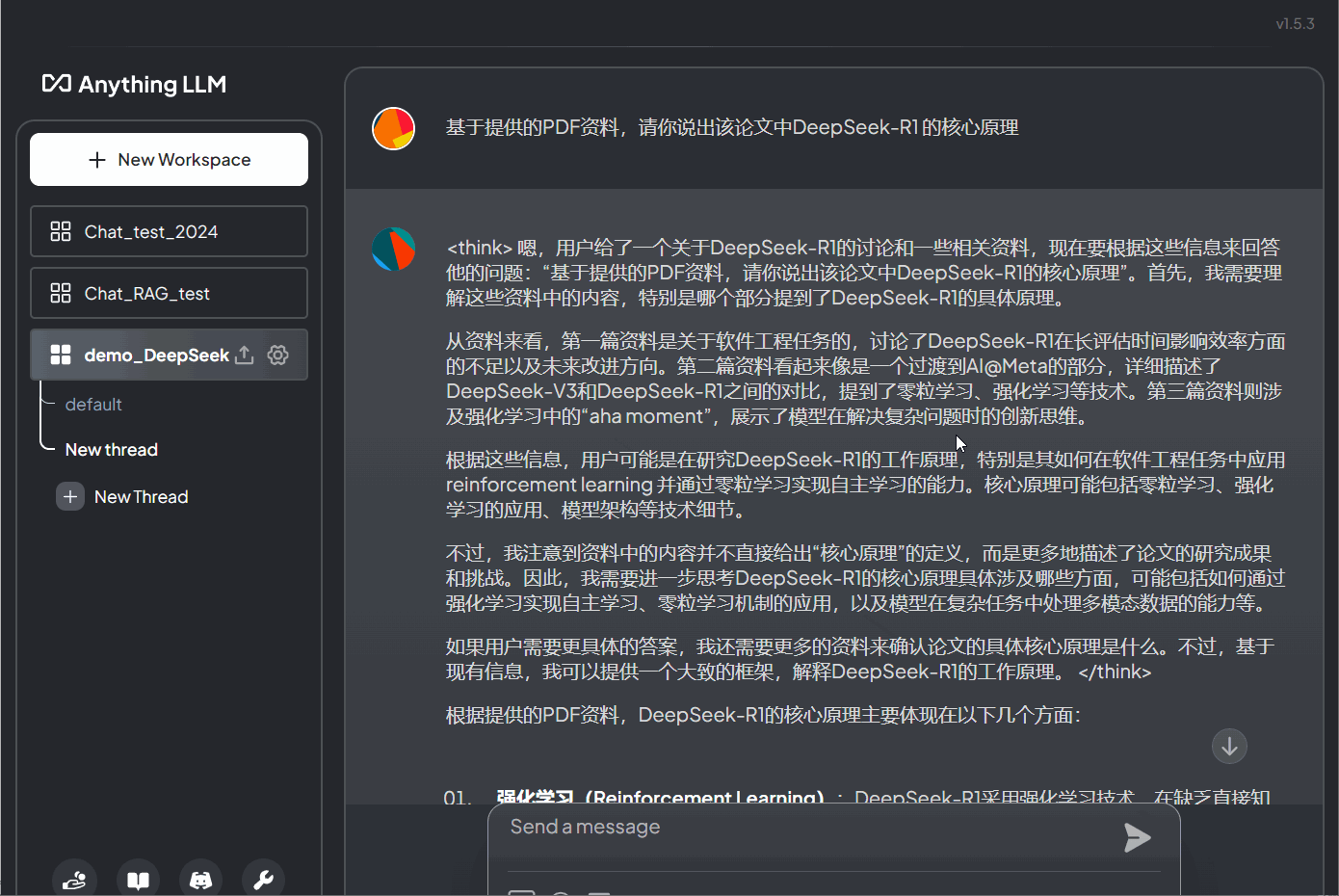Screen dimensions: 1339x896
Task: Click the upload icon beside demo_DeepSeek
Action: tap(245, 355)
